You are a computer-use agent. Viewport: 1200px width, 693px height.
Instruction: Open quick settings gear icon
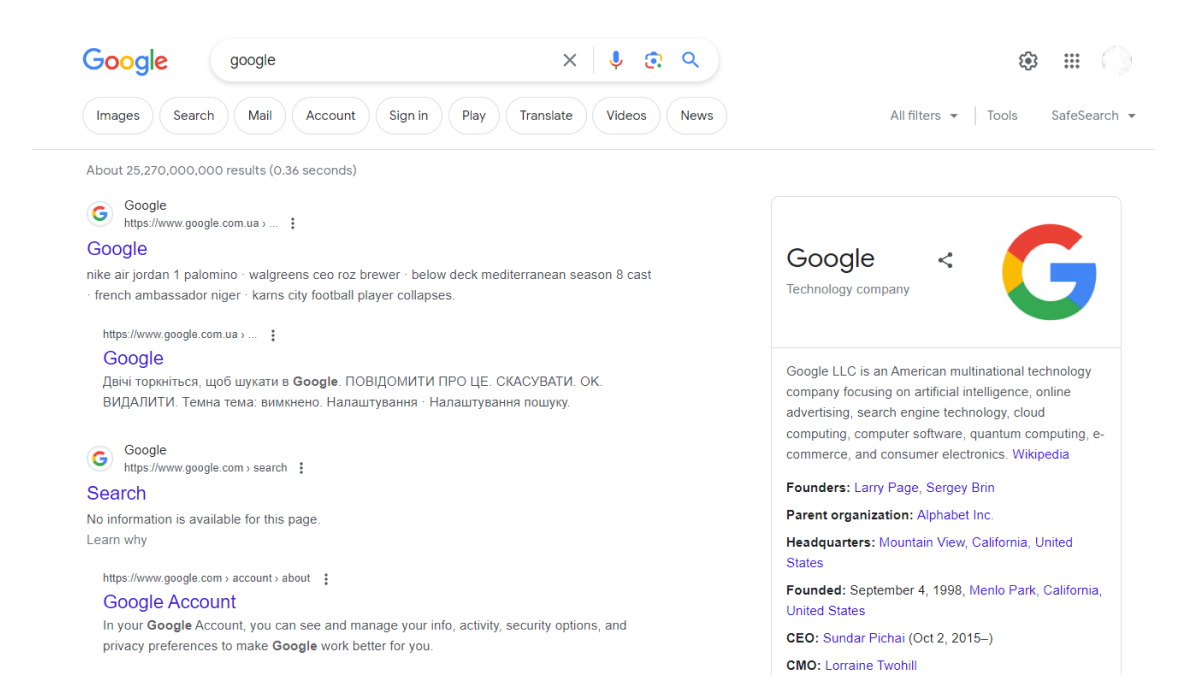point(1028,61)
